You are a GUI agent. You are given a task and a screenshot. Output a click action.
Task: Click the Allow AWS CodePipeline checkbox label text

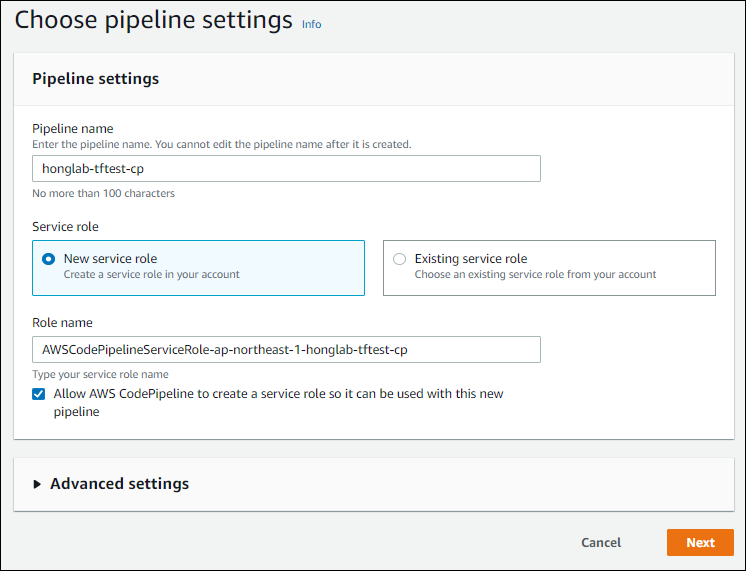pyautogui.click(x=278, y=394)
